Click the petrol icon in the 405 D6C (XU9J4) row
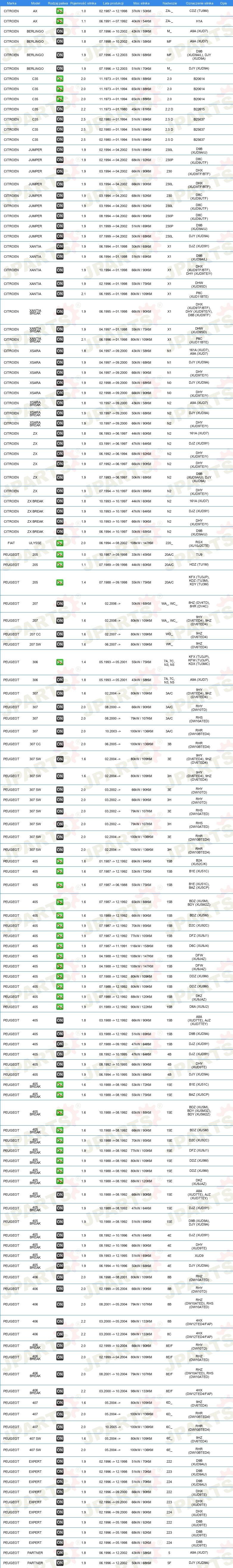This screenshot has width=233, height=1568. (x=60, y=946)
